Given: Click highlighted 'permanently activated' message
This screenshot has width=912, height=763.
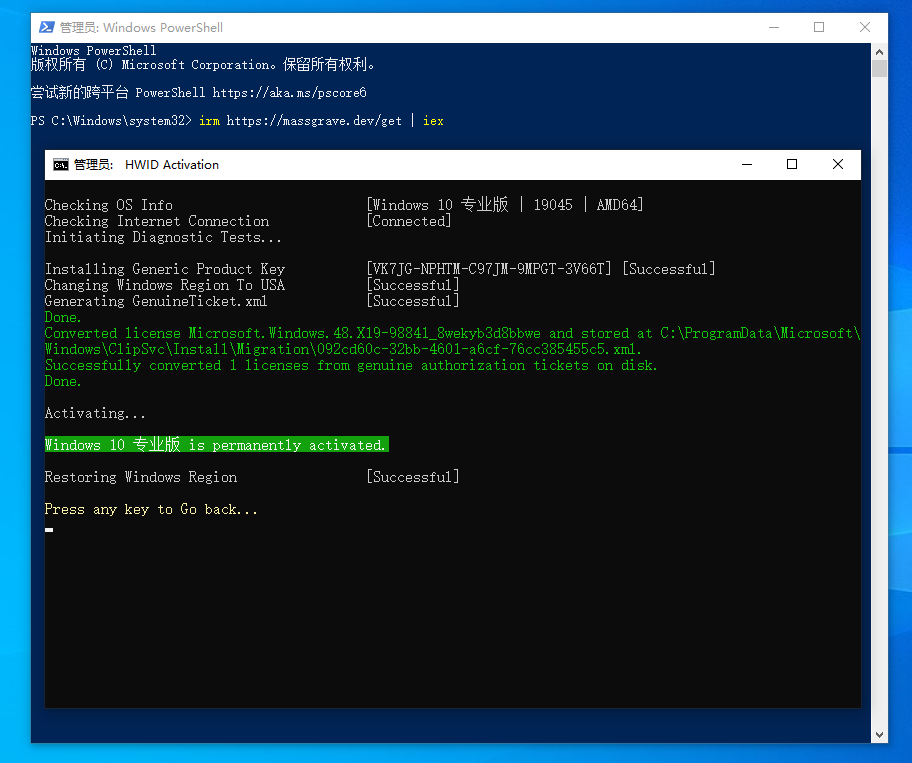Looking at the screenshot, I should point(216,445).
